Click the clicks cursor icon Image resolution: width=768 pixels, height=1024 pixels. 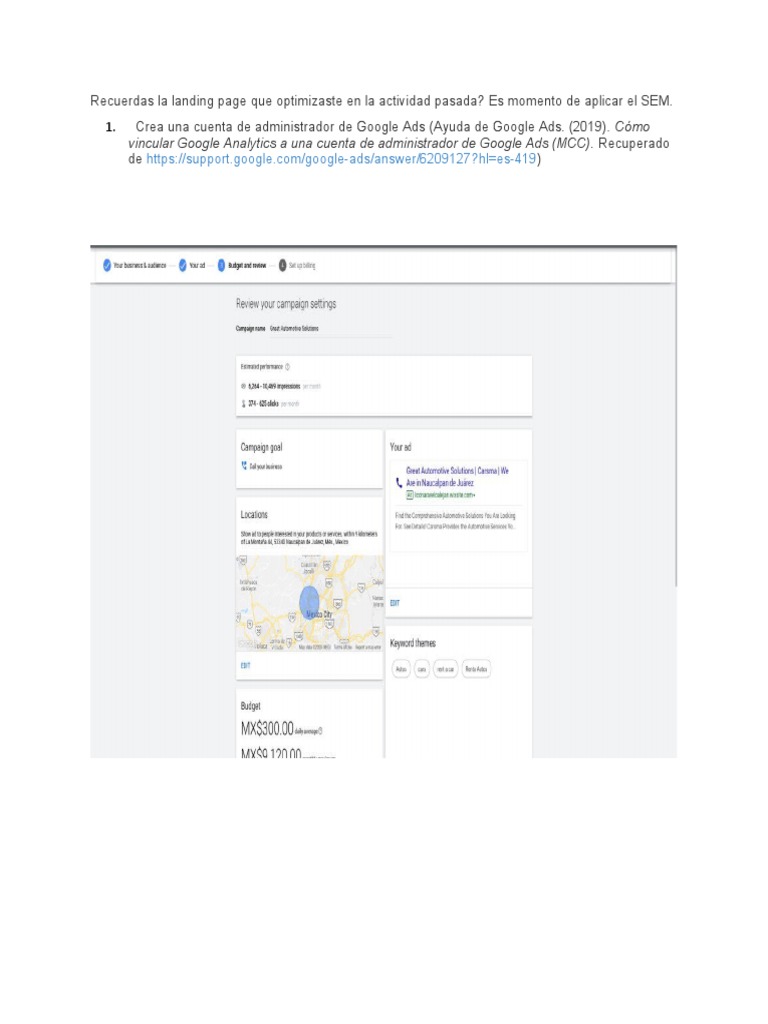244,404
